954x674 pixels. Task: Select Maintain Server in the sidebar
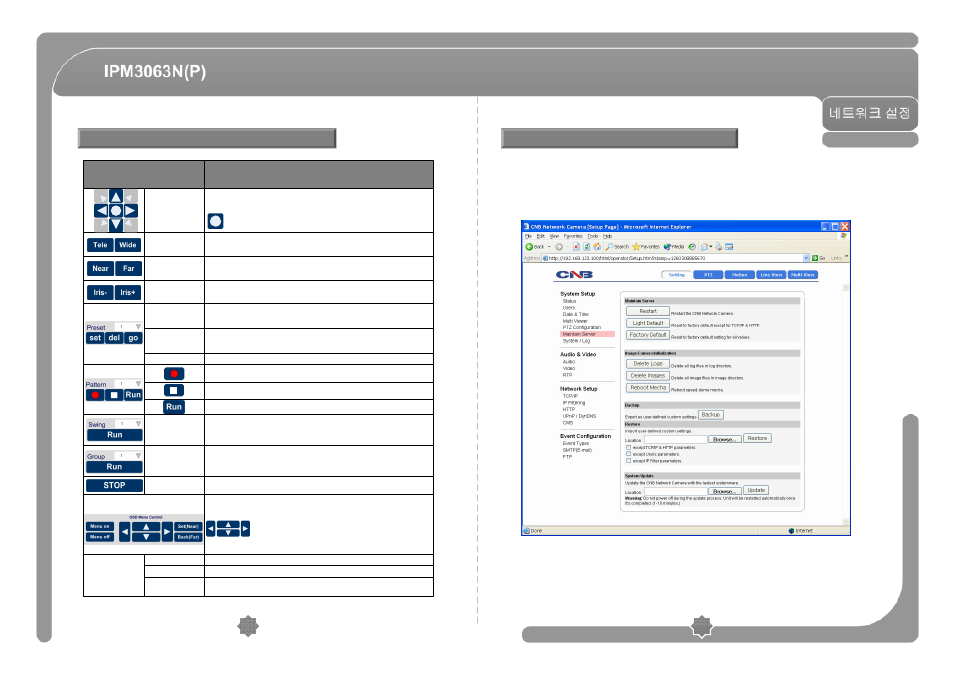(587, 334)
